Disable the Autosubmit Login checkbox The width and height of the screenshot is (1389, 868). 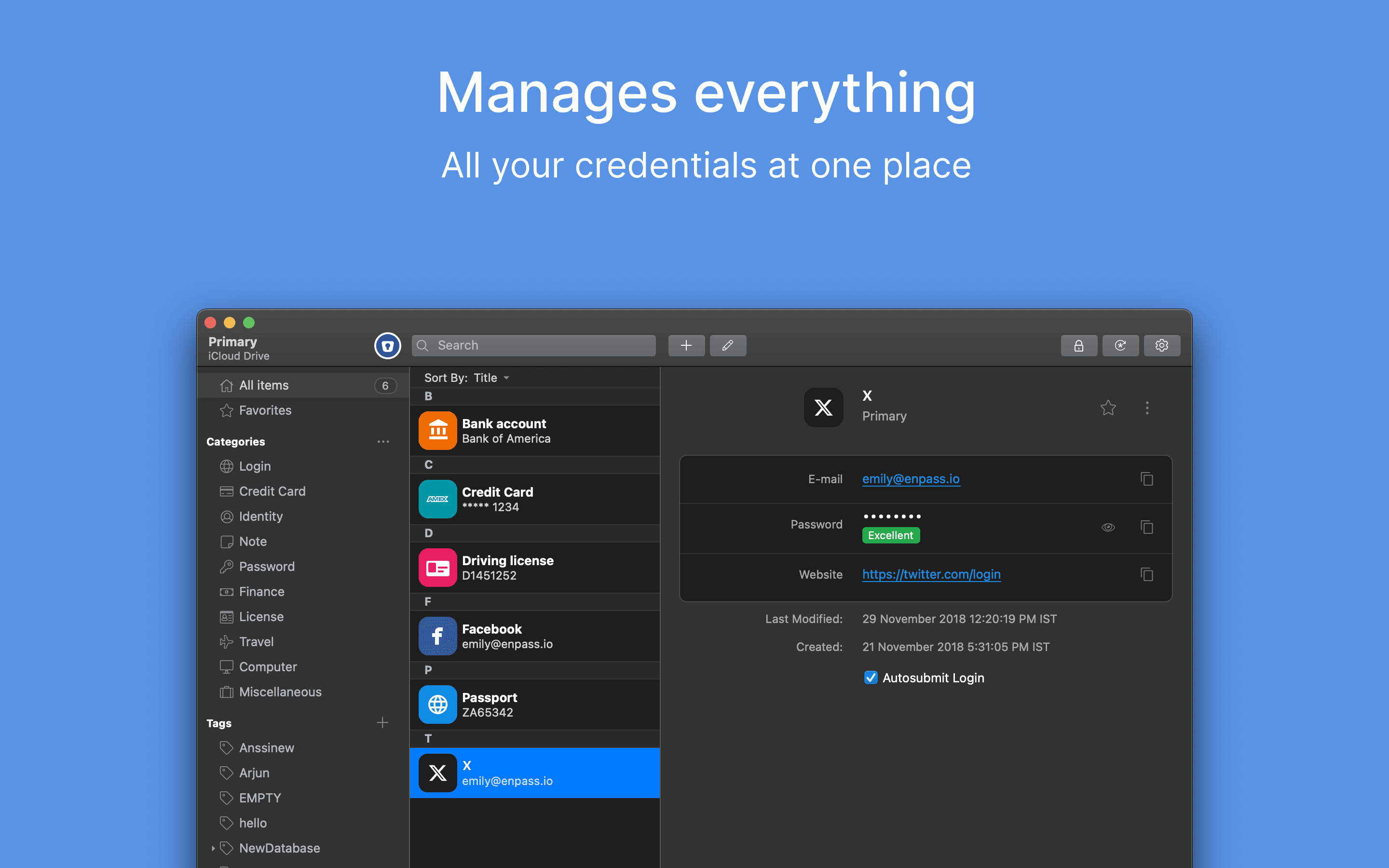coord(871,678)
